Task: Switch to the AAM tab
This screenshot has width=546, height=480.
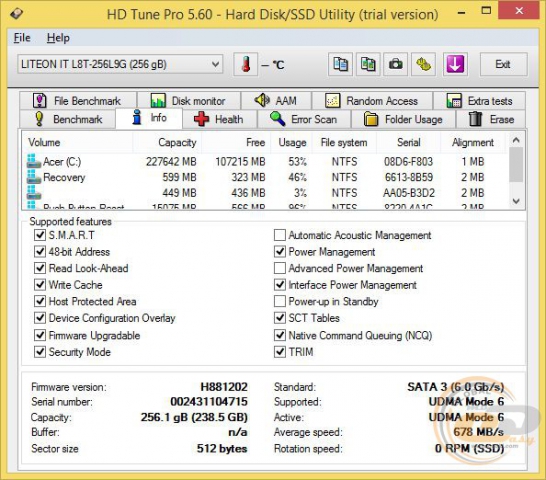Action: (x=276, y=101)
